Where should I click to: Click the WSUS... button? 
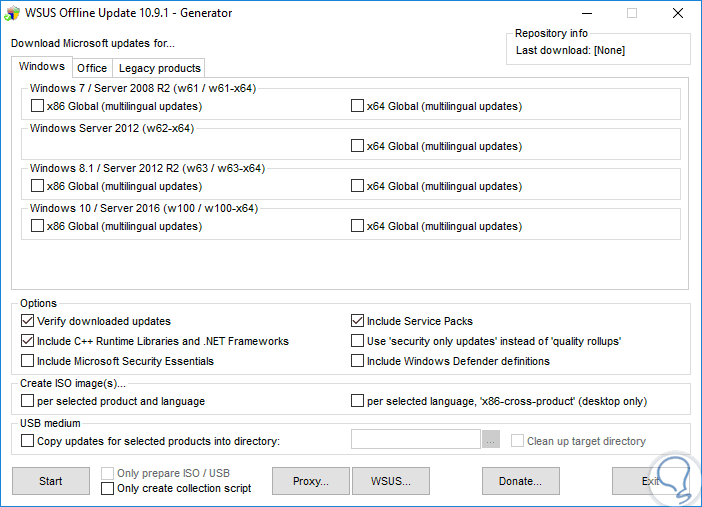coord(390,481)
